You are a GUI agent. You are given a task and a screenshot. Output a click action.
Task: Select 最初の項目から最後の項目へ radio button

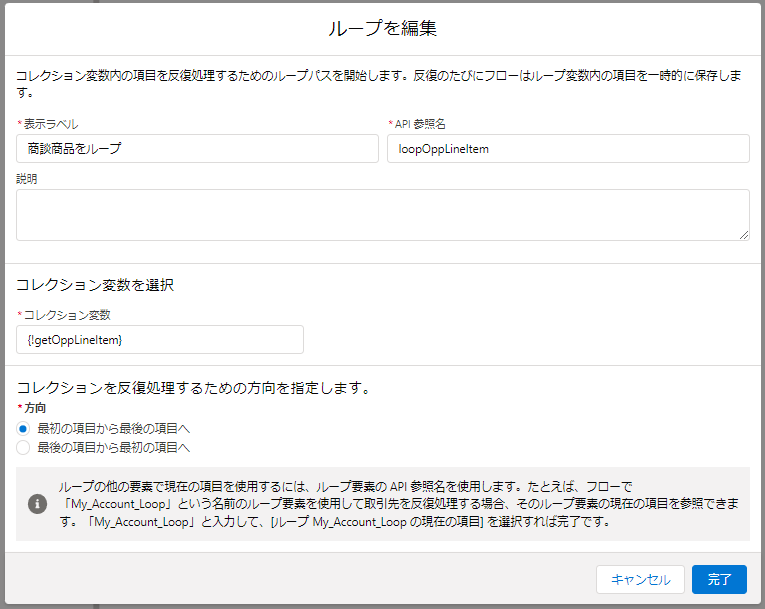click(23, 428)
